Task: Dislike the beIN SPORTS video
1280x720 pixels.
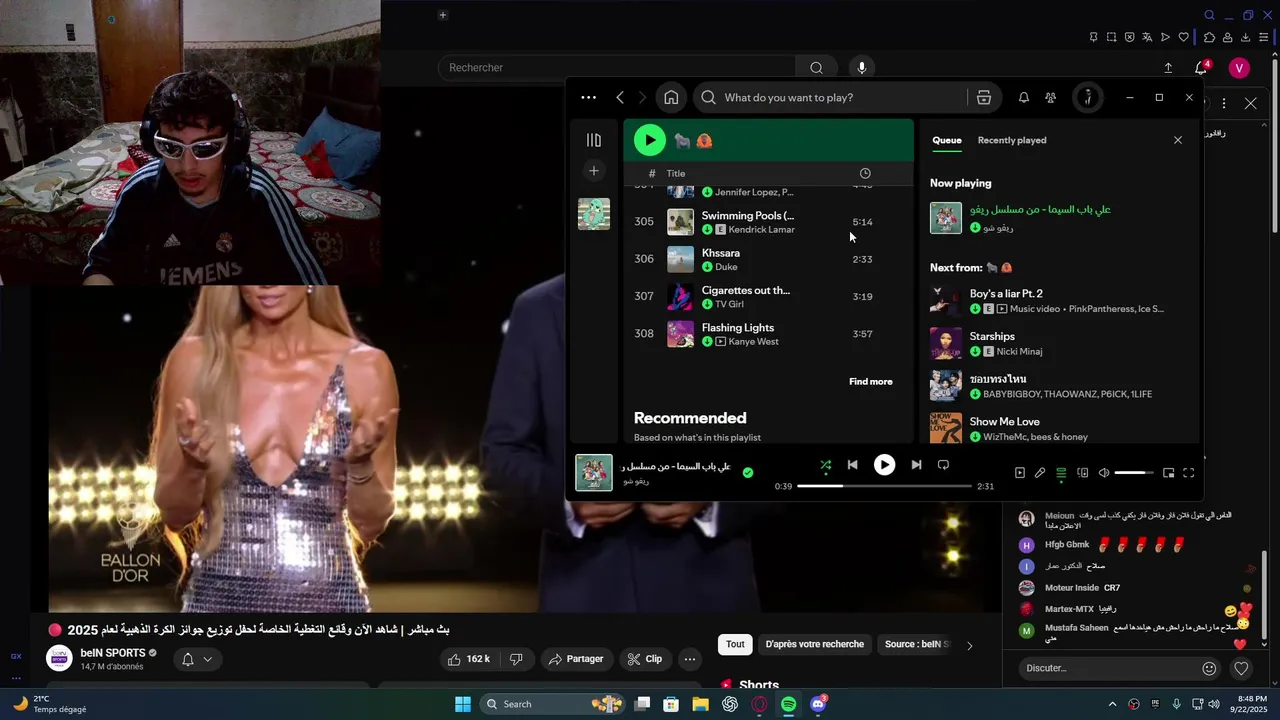Action: point(516,659)
